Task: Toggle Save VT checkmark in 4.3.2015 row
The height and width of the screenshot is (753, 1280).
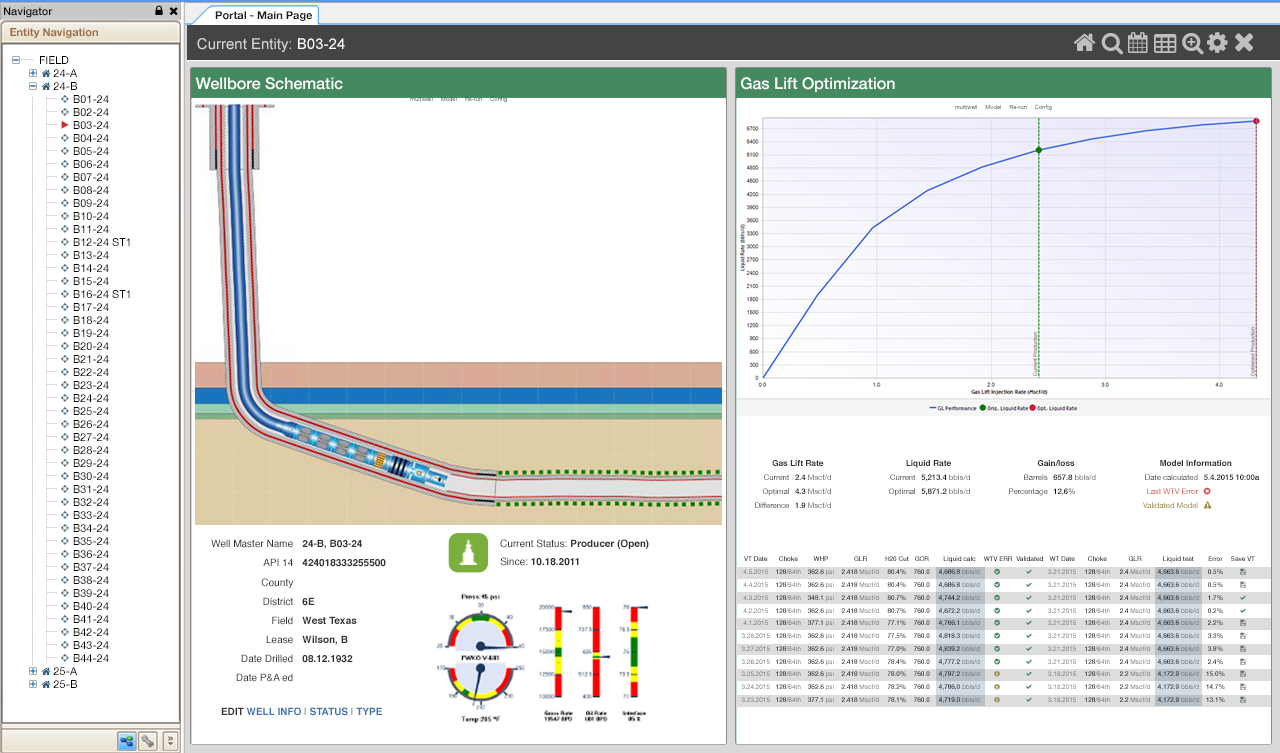Action: pyautogui.click(x=1243, y=597)
